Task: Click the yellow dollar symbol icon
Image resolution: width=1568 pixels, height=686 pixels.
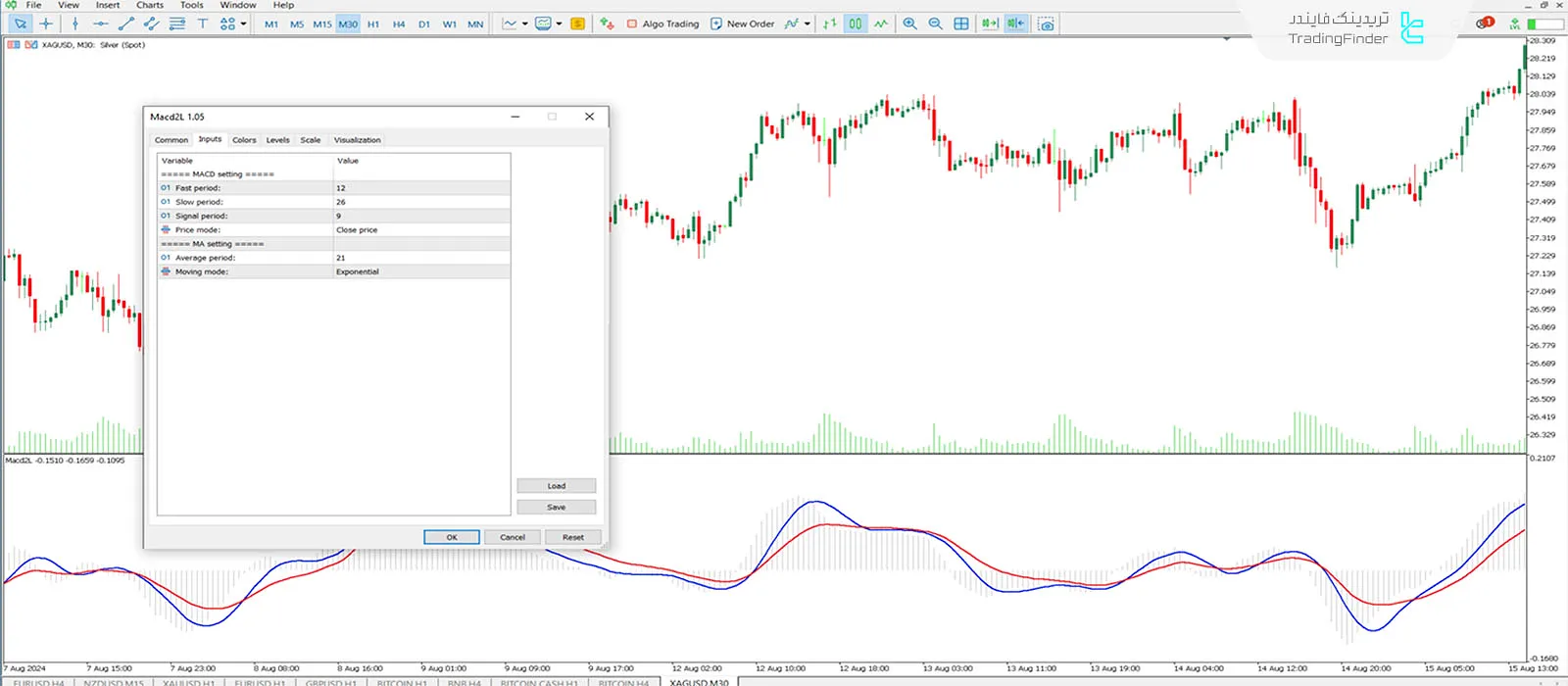Action: (x=578, y=24)
